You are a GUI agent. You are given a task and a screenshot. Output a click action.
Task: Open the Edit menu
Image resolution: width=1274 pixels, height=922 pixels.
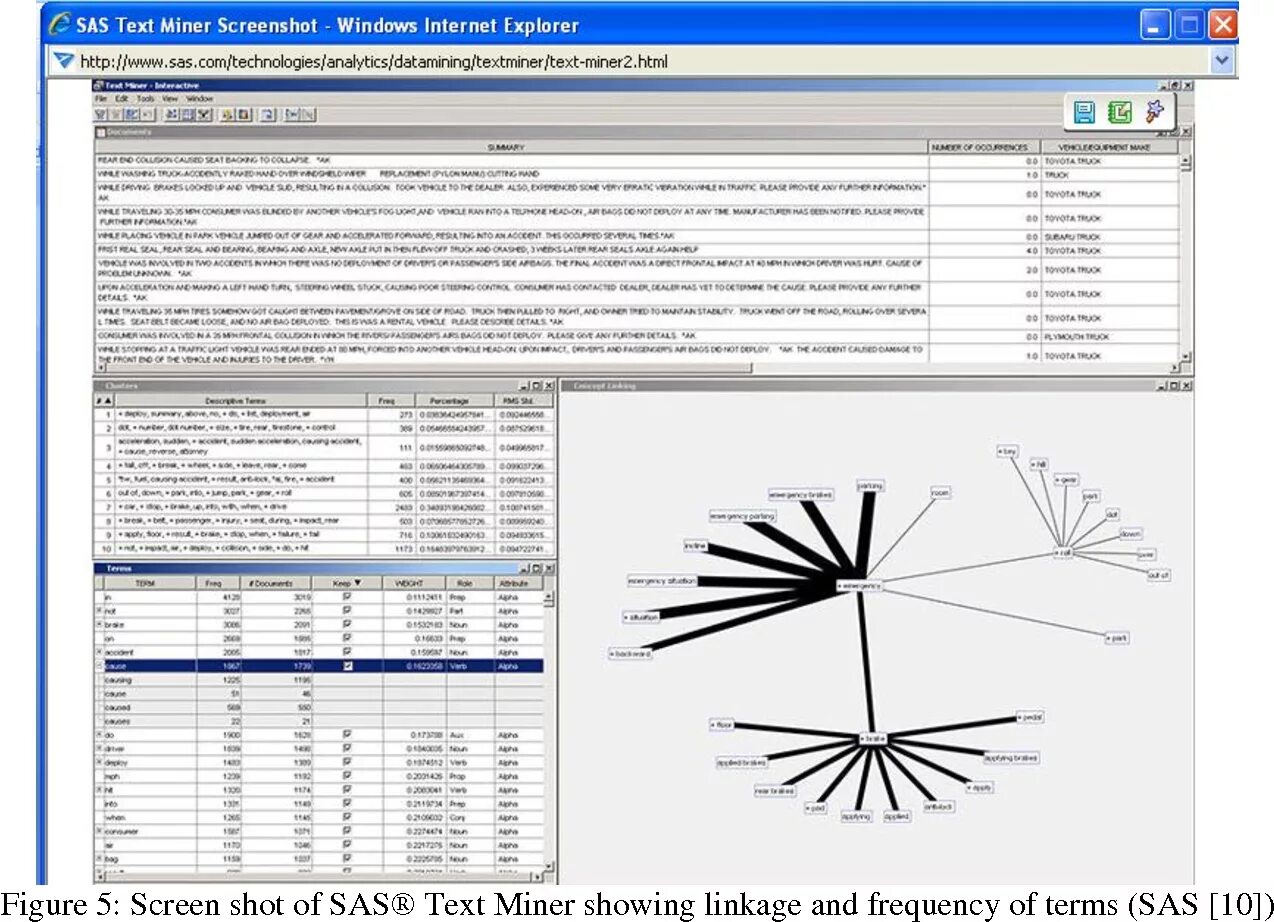coord(121,99)
